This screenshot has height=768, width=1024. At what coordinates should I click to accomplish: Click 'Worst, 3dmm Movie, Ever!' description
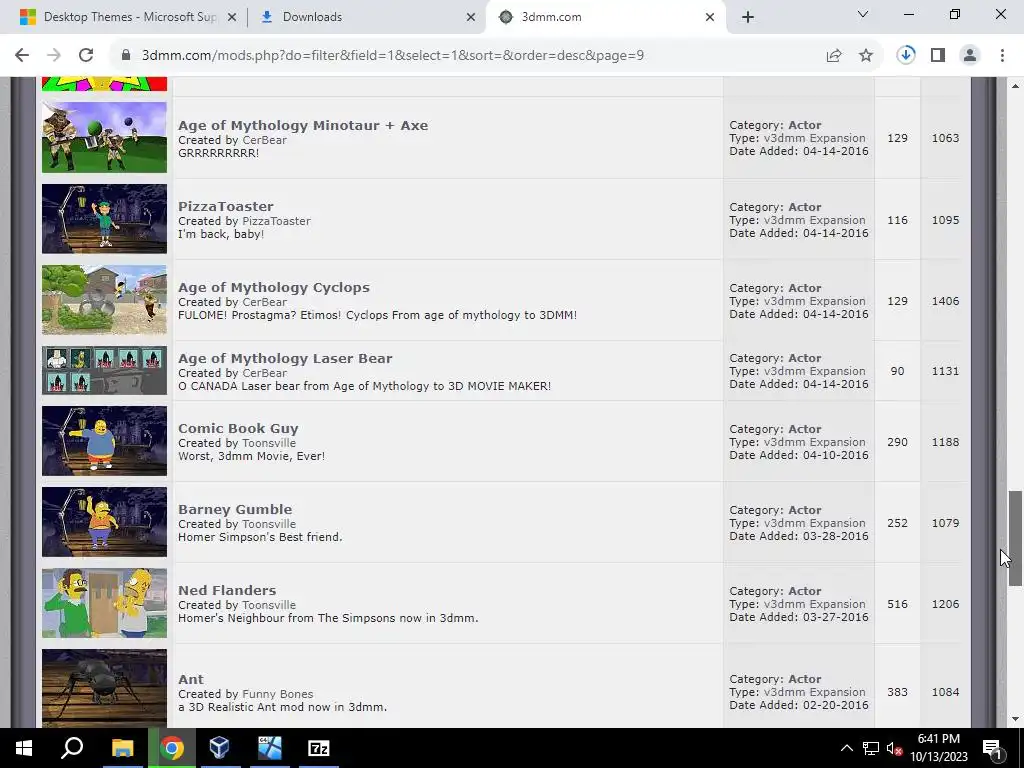click(x=251, y=456)
